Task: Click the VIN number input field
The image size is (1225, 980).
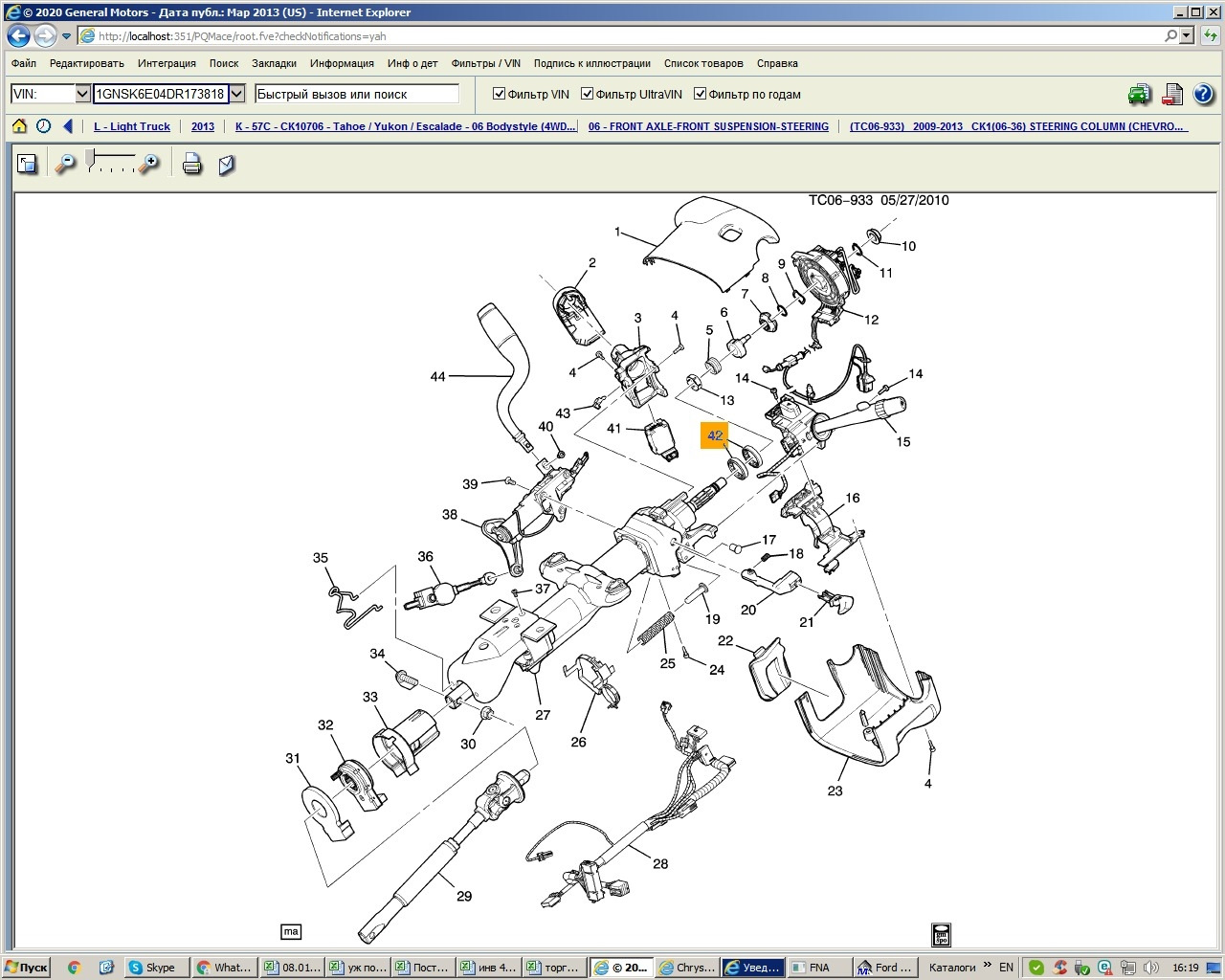Action: point(161,94)
